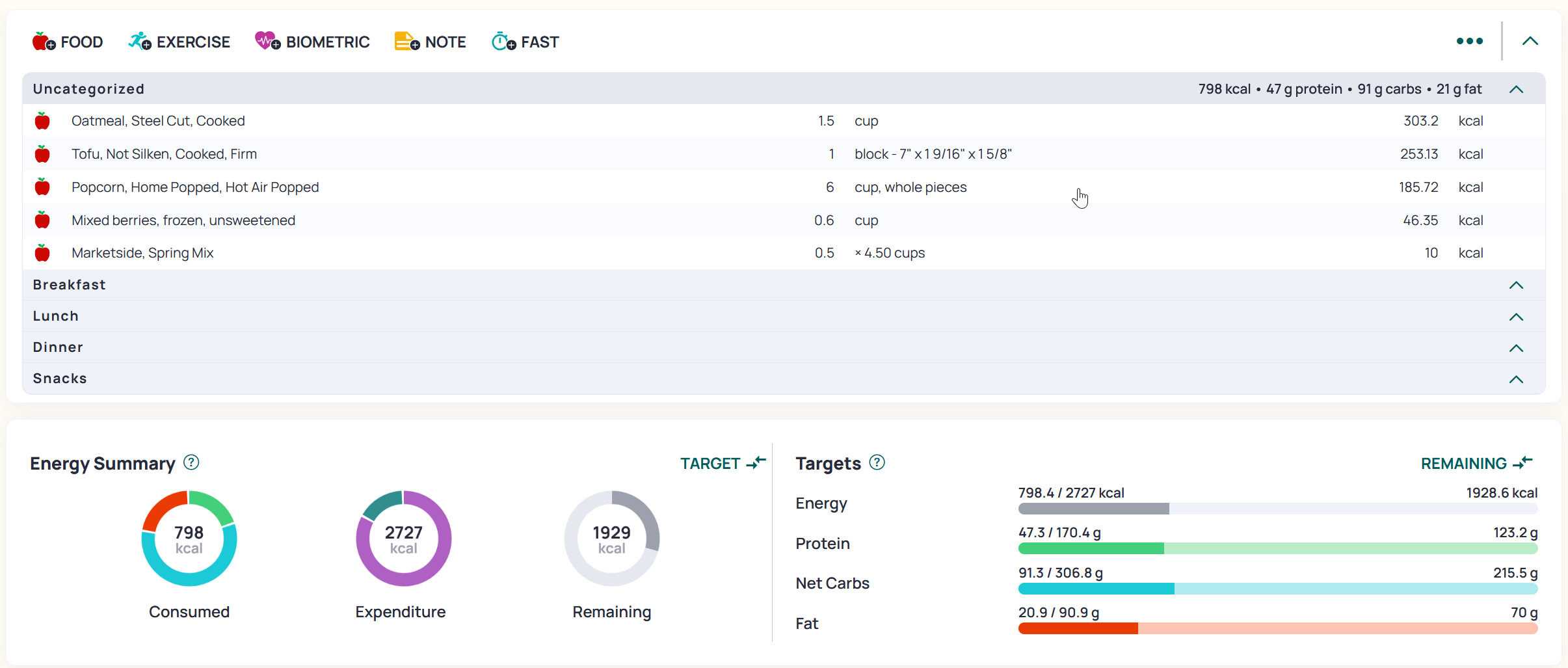
Task: Click the tofu energy value 253.13
Action: point(1419,154)
